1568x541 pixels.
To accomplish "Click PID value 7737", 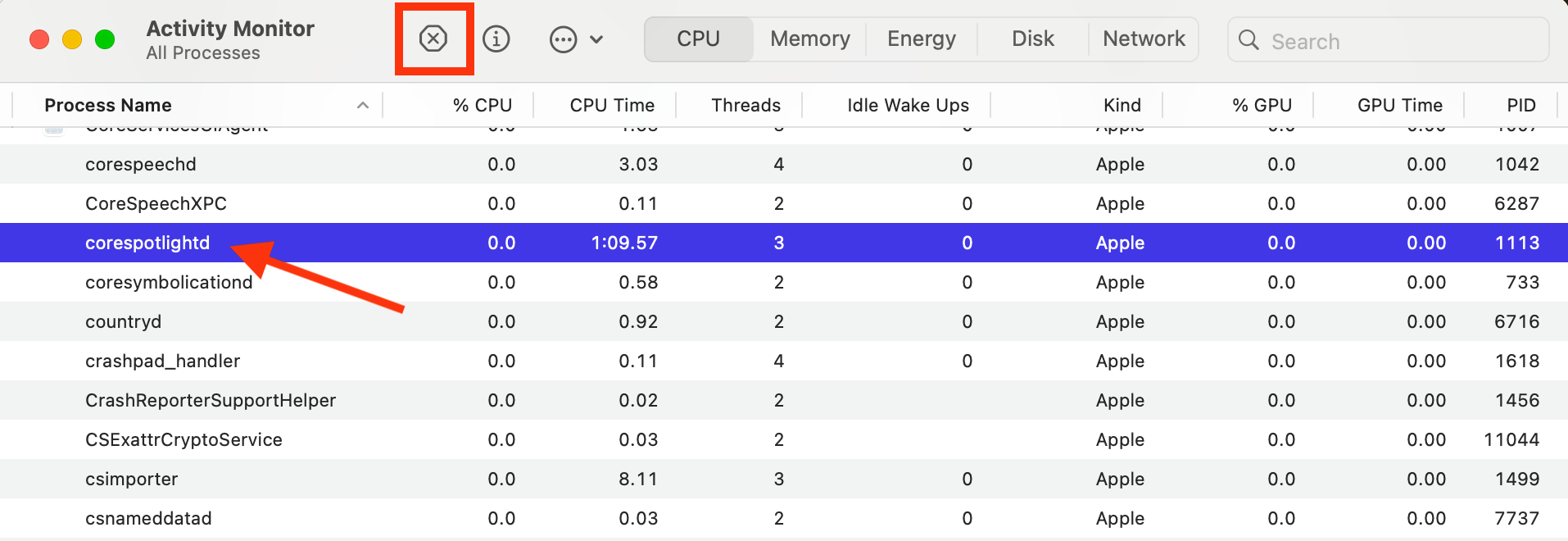I will [x=1517, y=518].
